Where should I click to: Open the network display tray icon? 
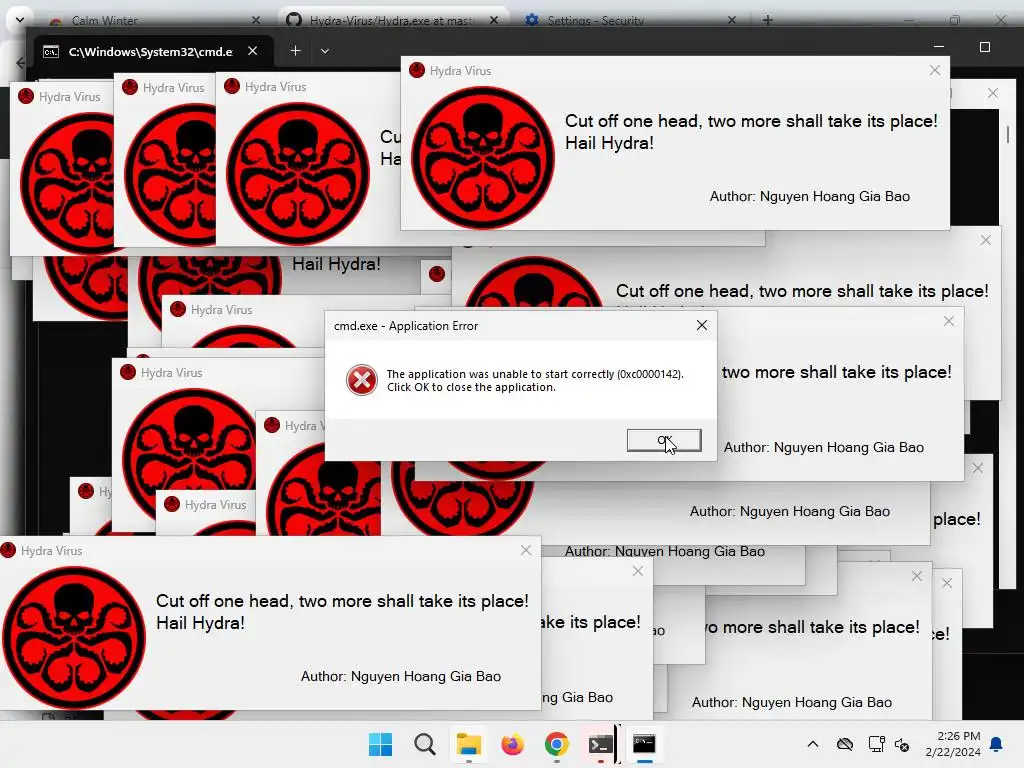(876, 744)
